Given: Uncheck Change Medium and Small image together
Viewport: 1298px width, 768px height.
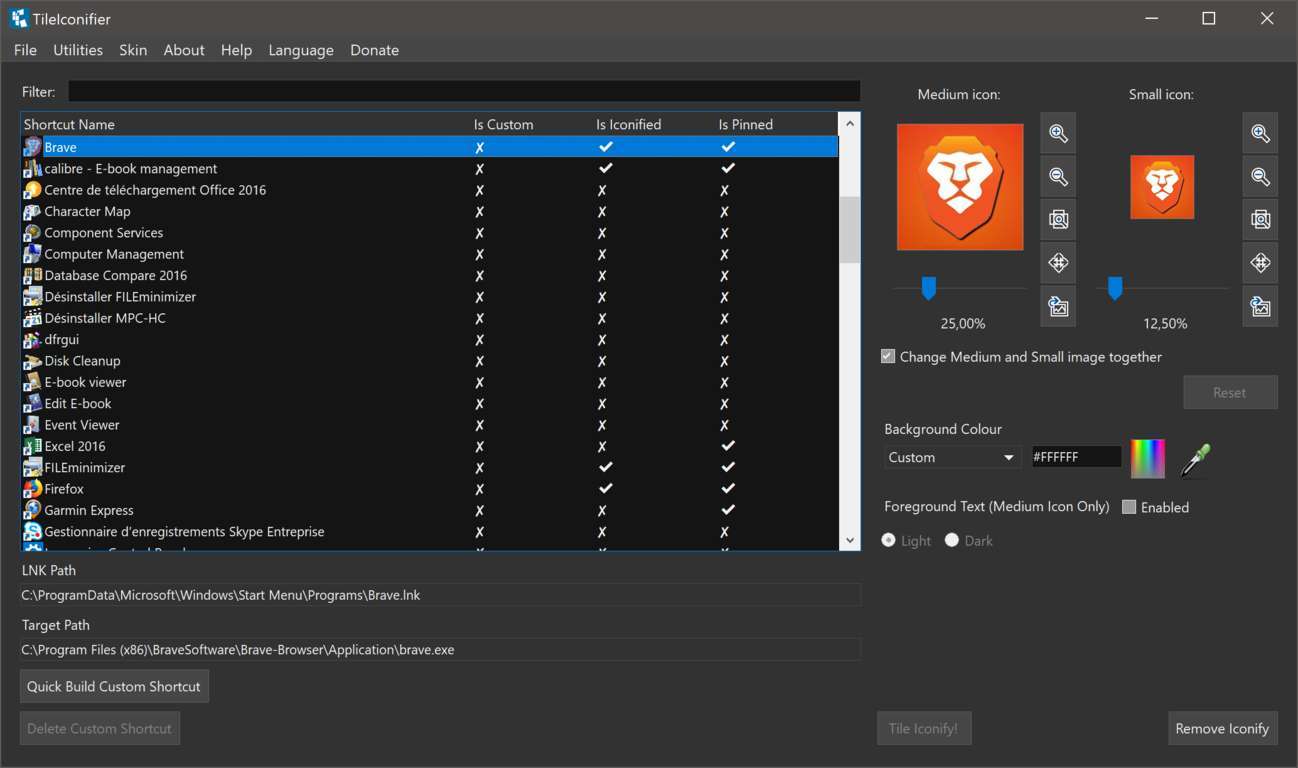Looking at the screenshot, I should tap(887, 356).
